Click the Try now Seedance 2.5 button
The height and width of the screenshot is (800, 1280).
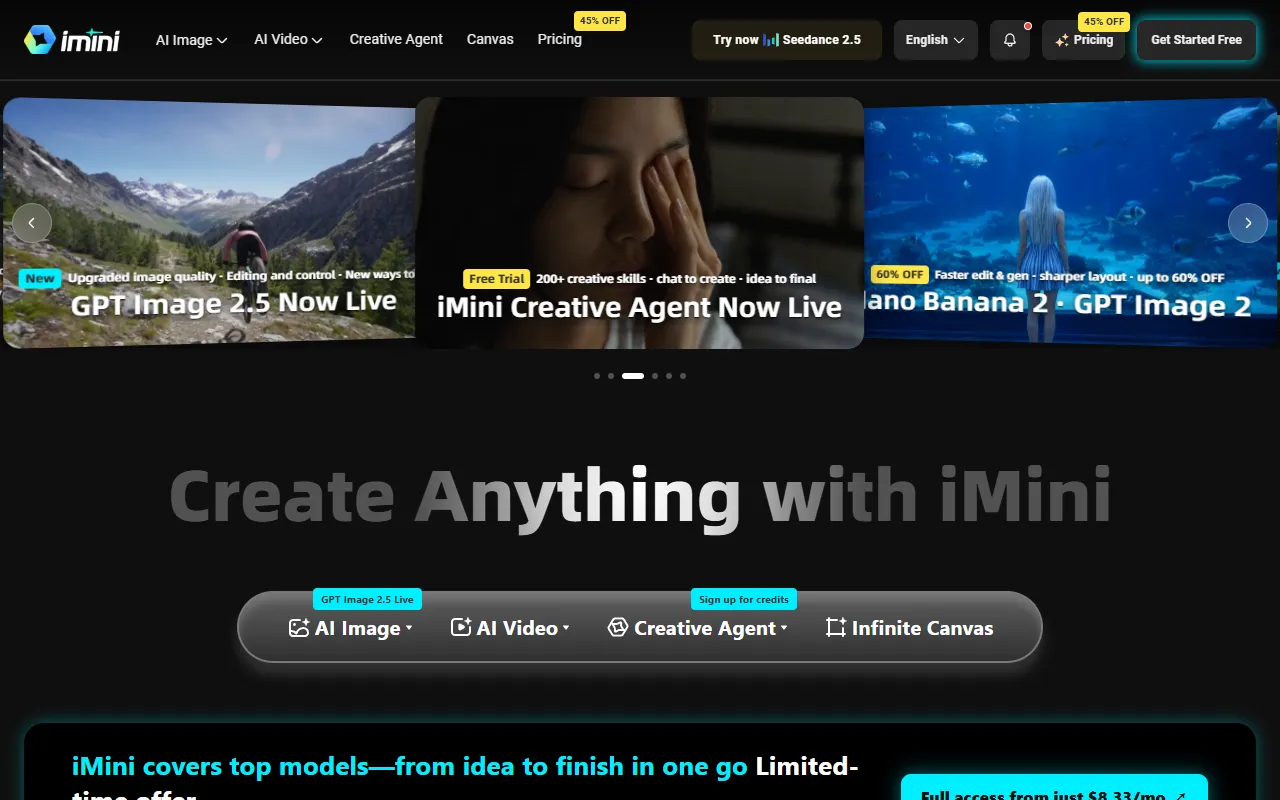point(787,40)
